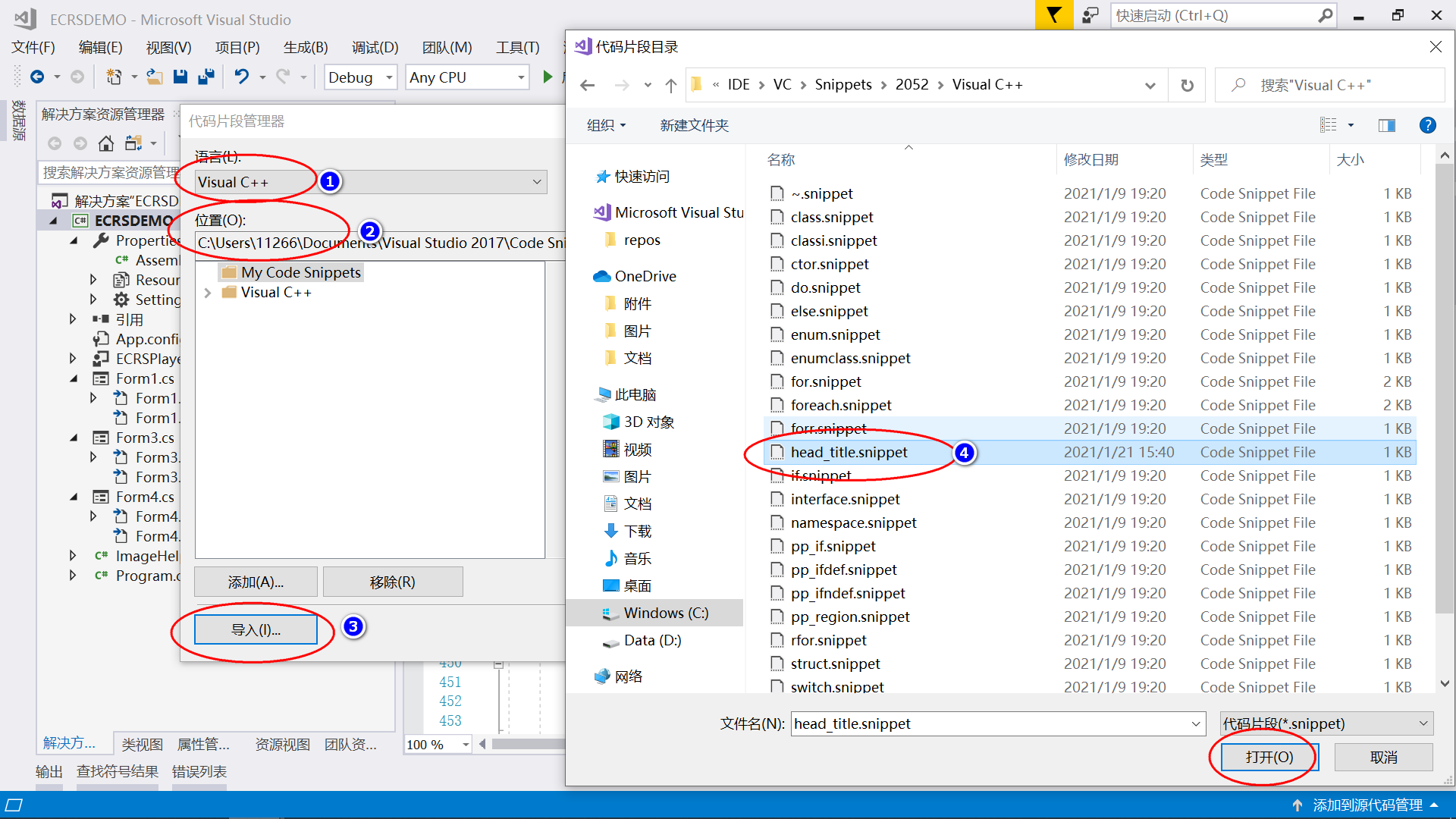Click the 添加(A)... button
Image resolution: width=1456 pixels, height=819 pixels.
click(256, 582)
